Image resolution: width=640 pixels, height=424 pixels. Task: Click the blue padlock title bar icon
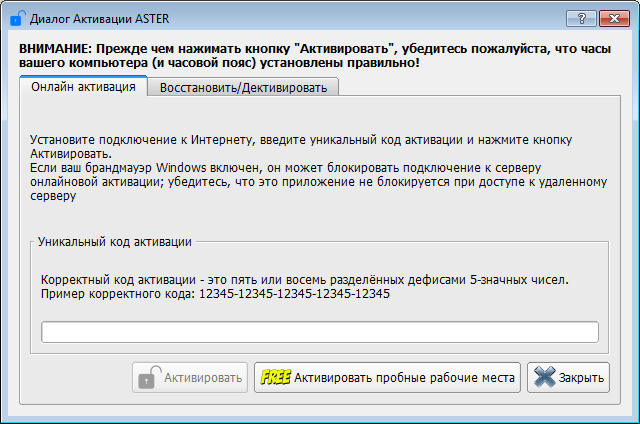[x=18, y=18]
